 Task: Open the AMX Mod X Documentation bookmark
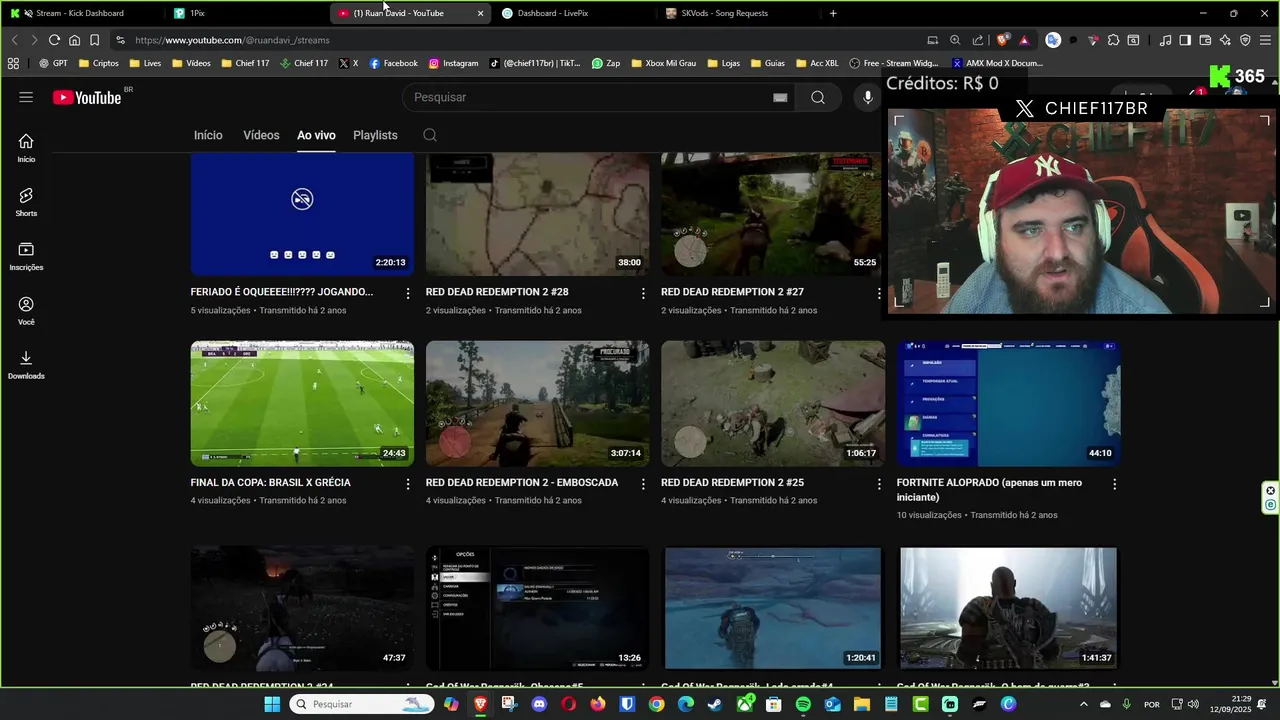[997, 63]
